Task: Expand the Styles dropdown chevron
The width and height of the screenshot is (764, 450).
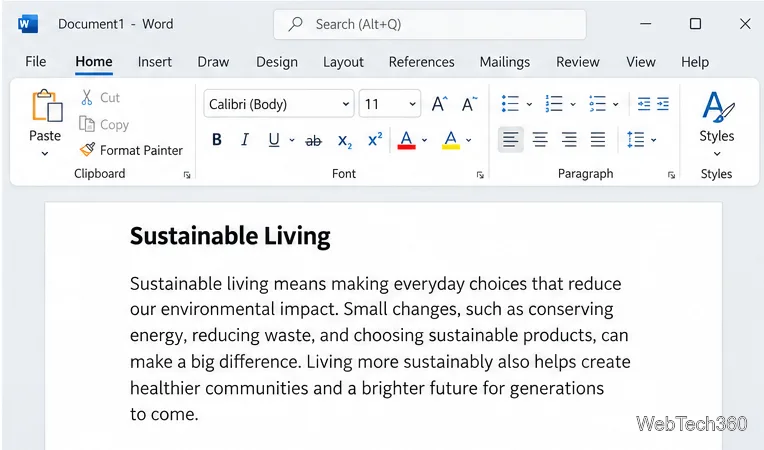Action: tap(717, 154)
